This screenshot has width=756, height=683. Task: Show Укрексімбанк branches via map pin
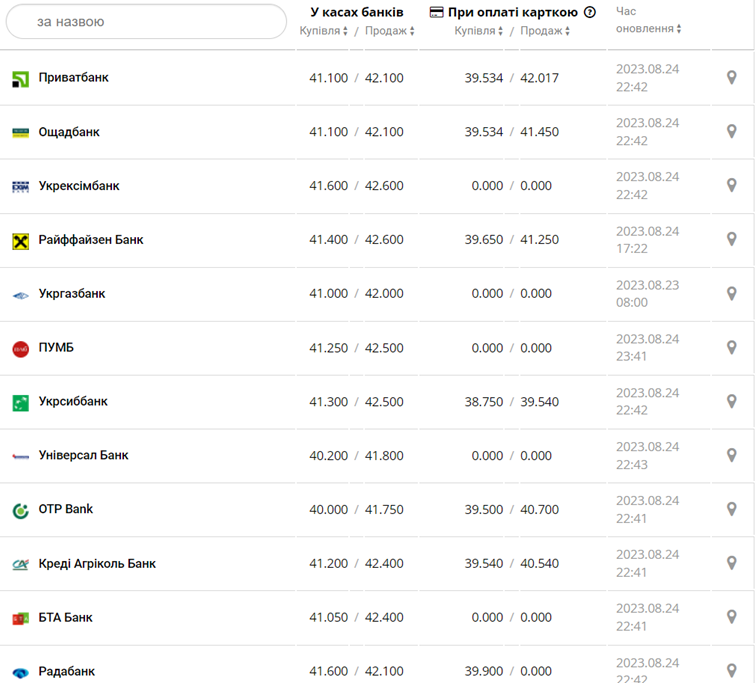tap(731, 186)
